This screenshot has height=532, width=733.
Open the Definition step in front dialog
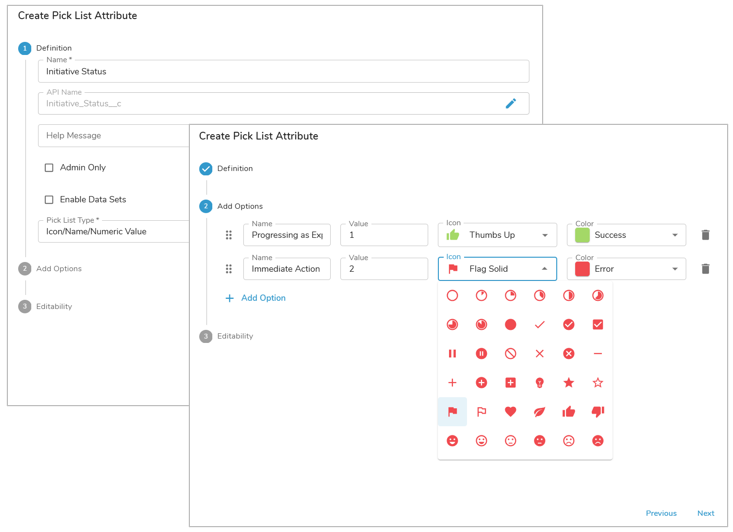pos(234,169)
